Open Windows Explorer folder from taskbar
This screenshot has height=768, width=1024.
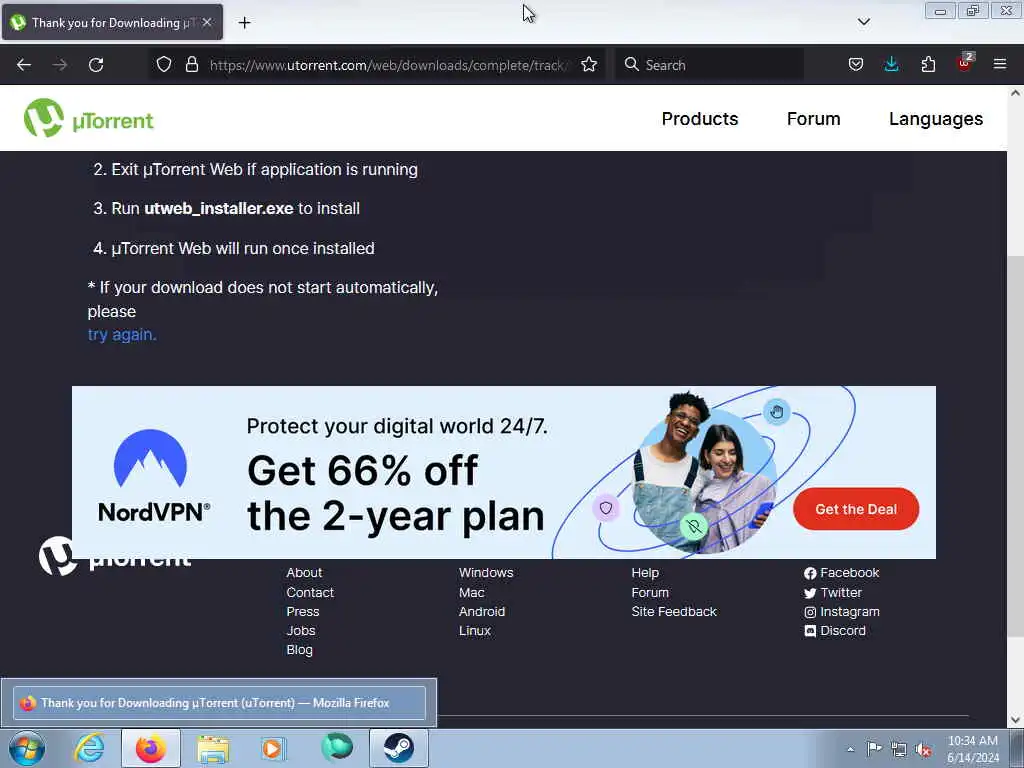tap(213, 748)
